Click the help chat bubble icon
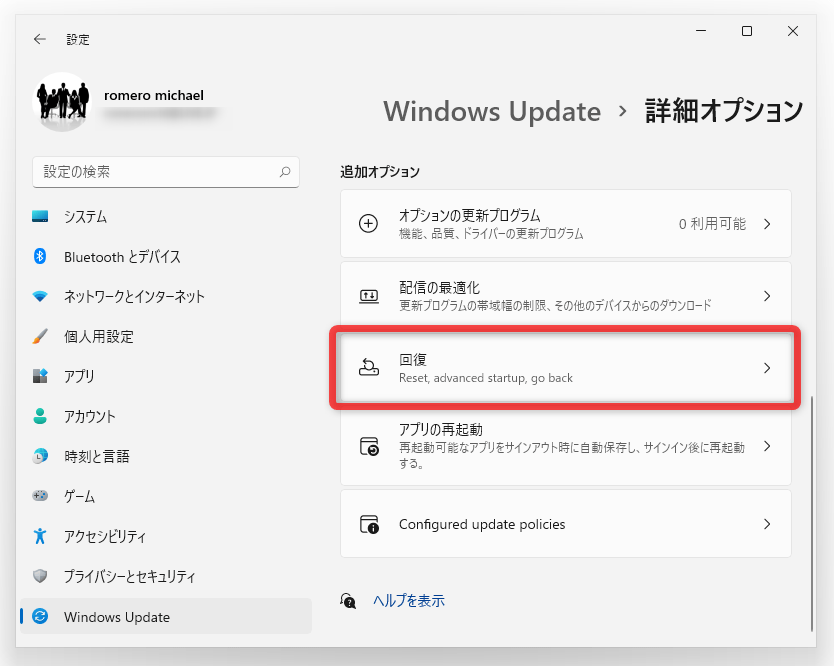 (x=348, y=601)
